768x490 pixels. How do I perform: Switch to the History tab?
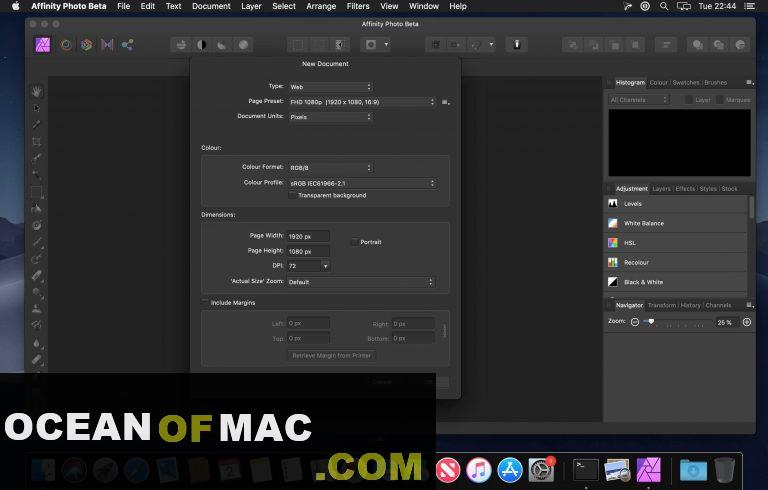click(x=690, y=305)
